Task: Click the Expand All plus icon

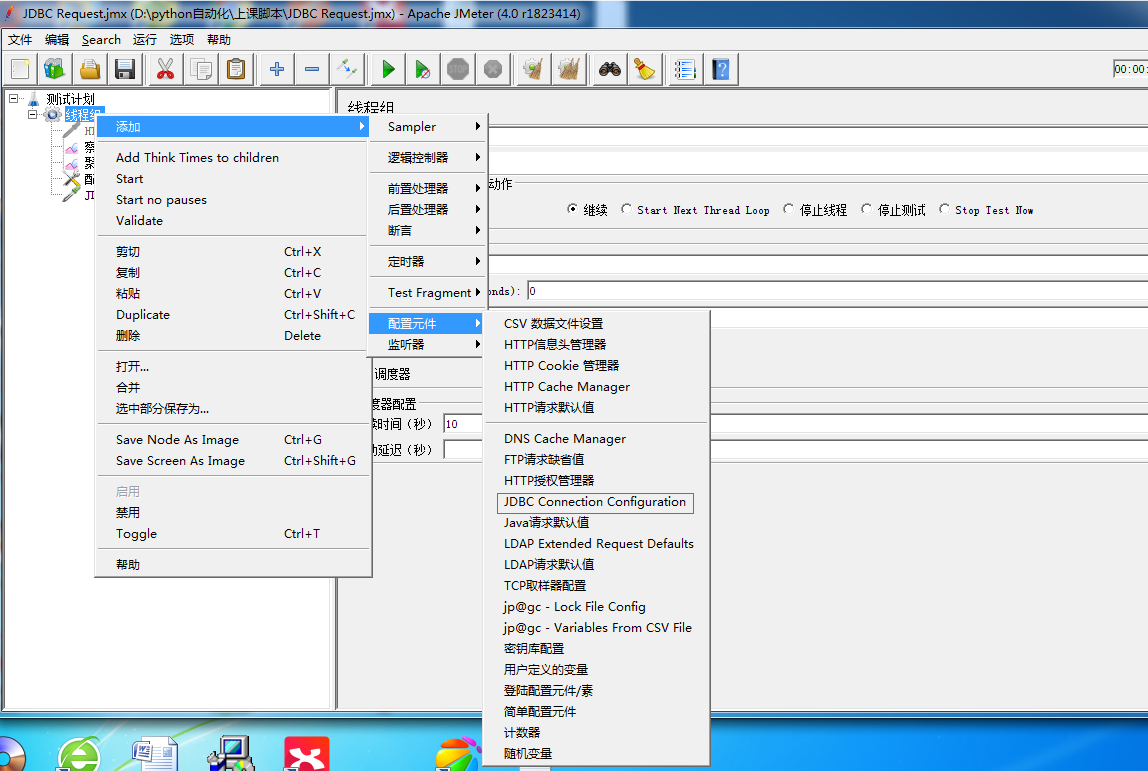Action: tap(277, 70)
